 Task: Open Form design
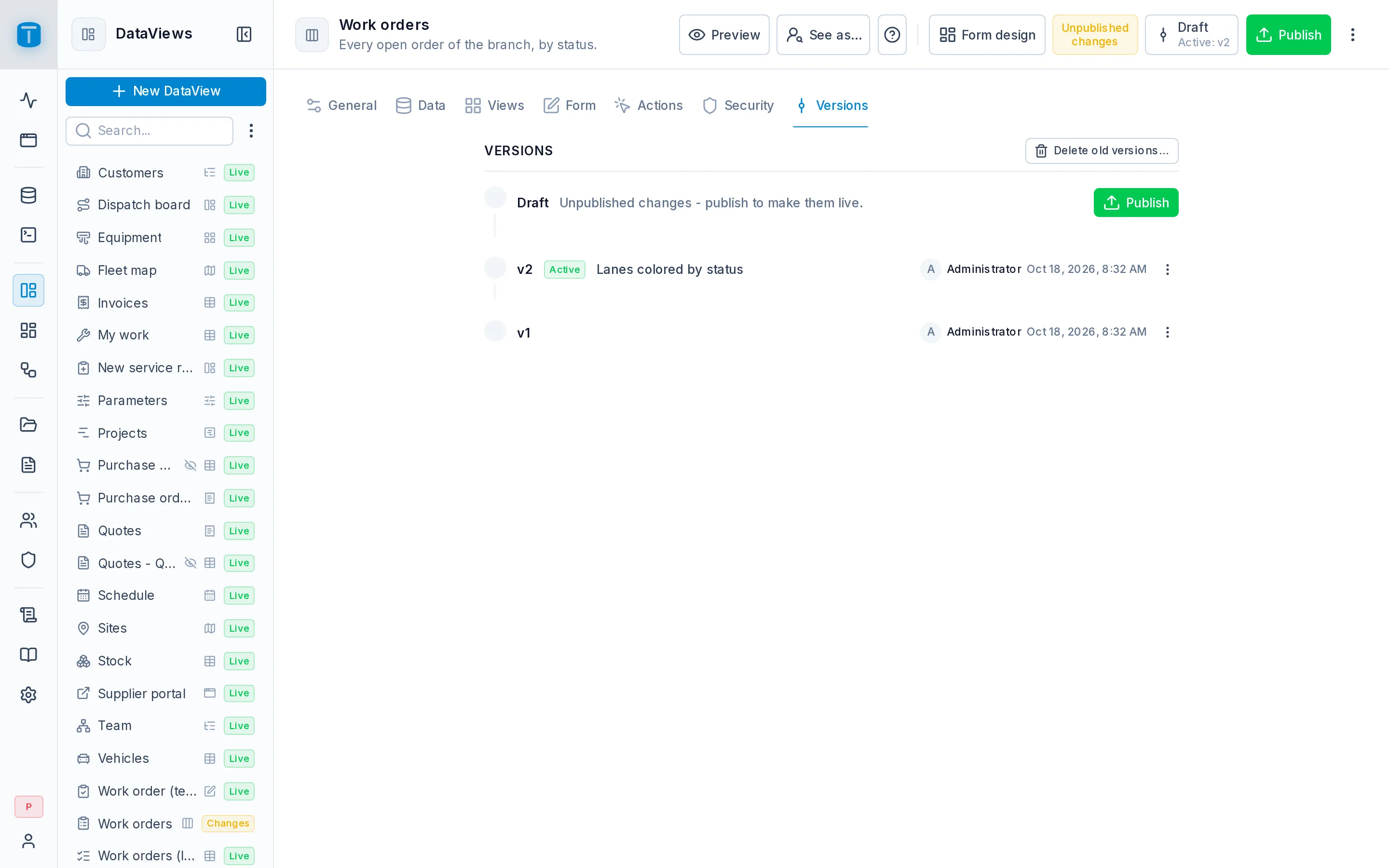pos(987,35)
